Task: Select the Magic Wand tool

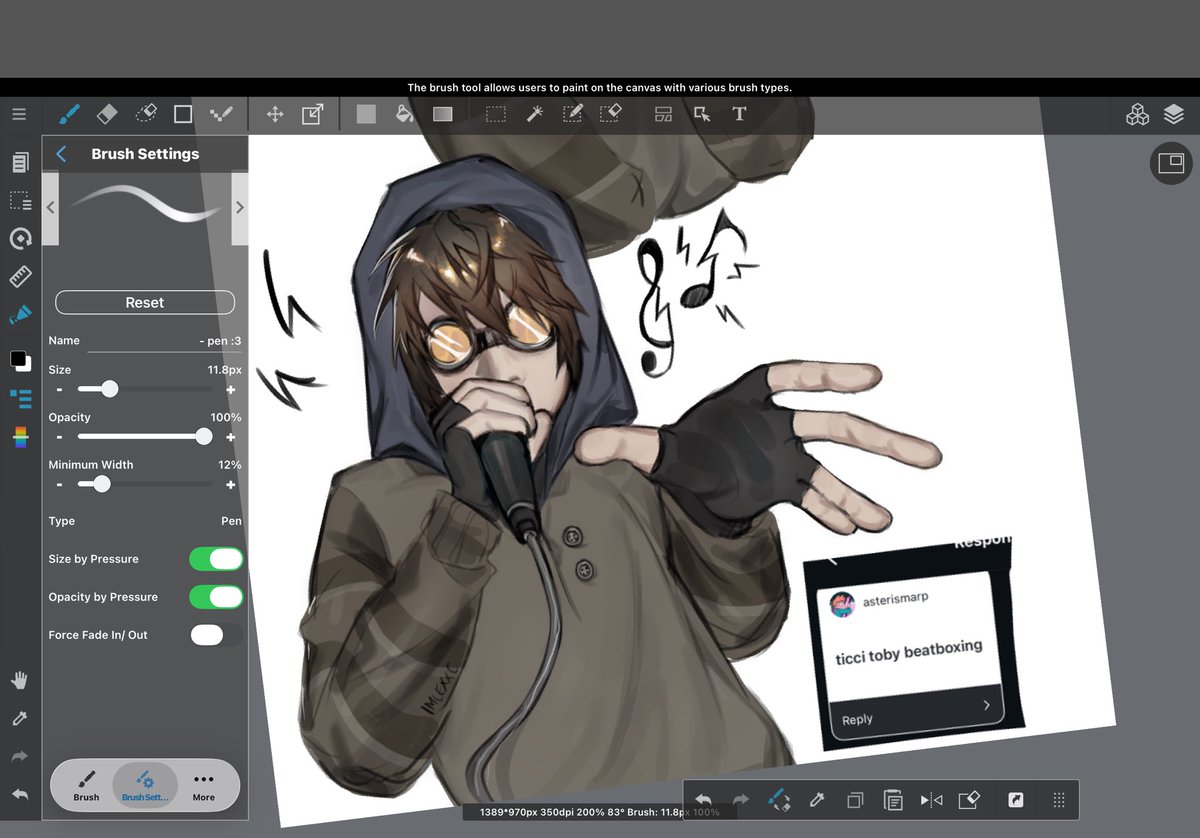Action: pyautogui.click(x=534, y=114)
